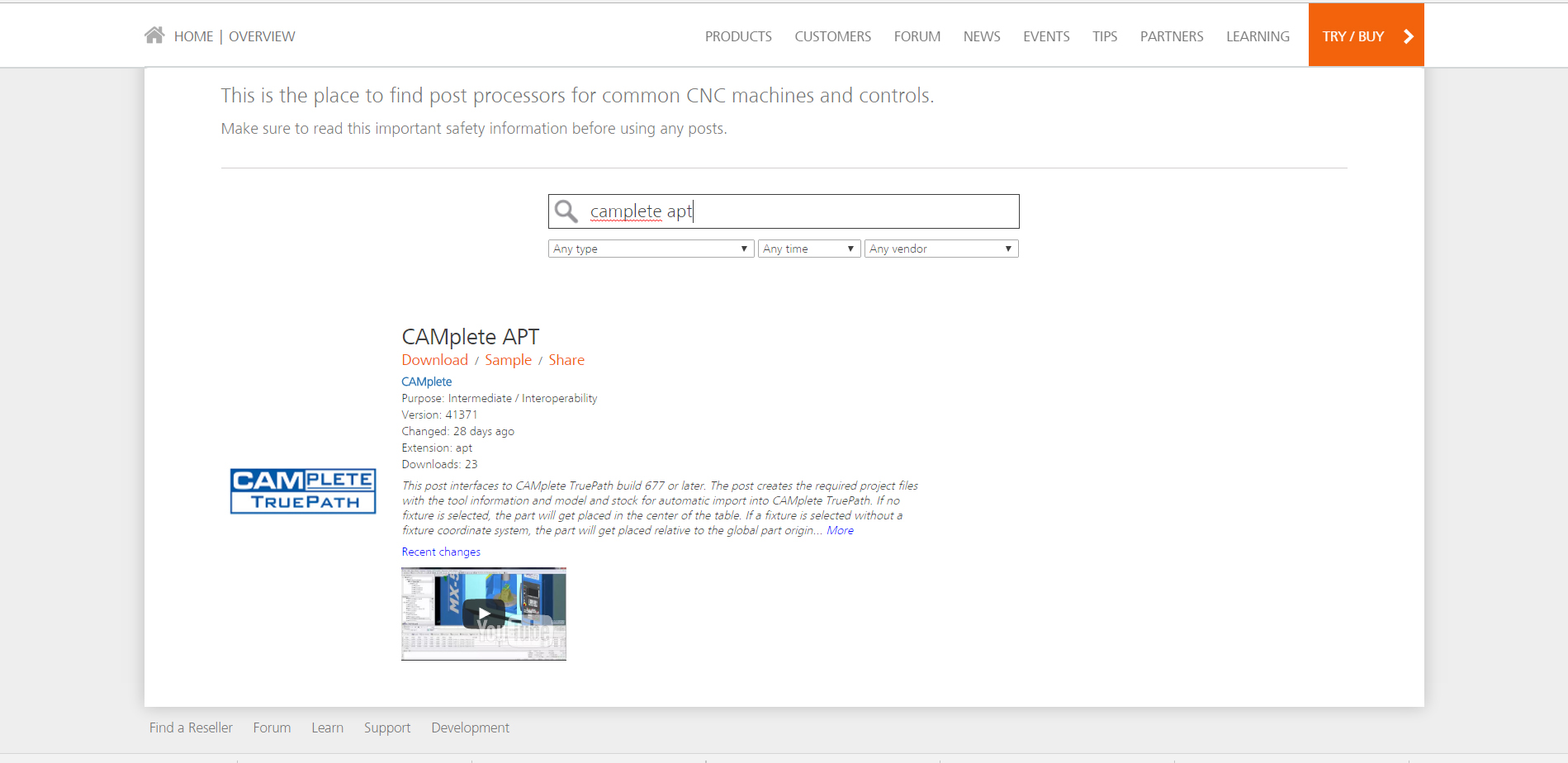Click the 'Version: 41371' text
This screenshot has width=1568, height=763.
(x=440, y=415)
